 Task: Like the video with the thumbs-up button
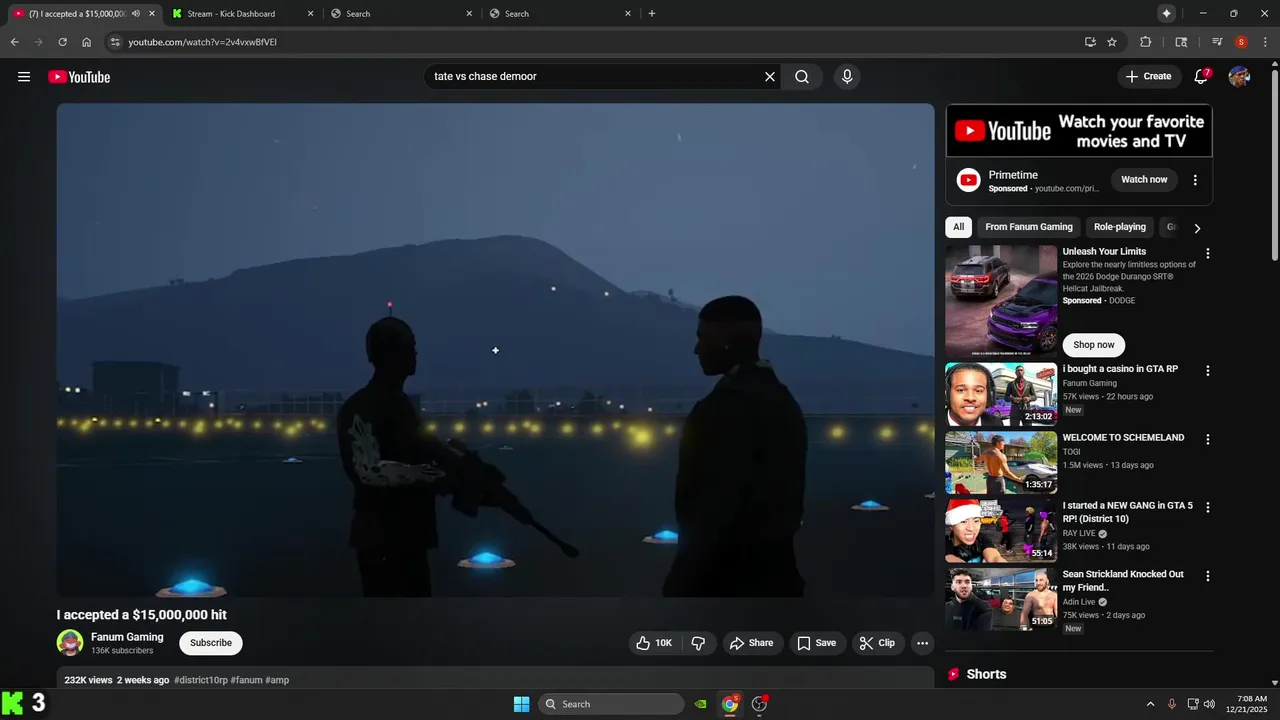click(654, 643)
